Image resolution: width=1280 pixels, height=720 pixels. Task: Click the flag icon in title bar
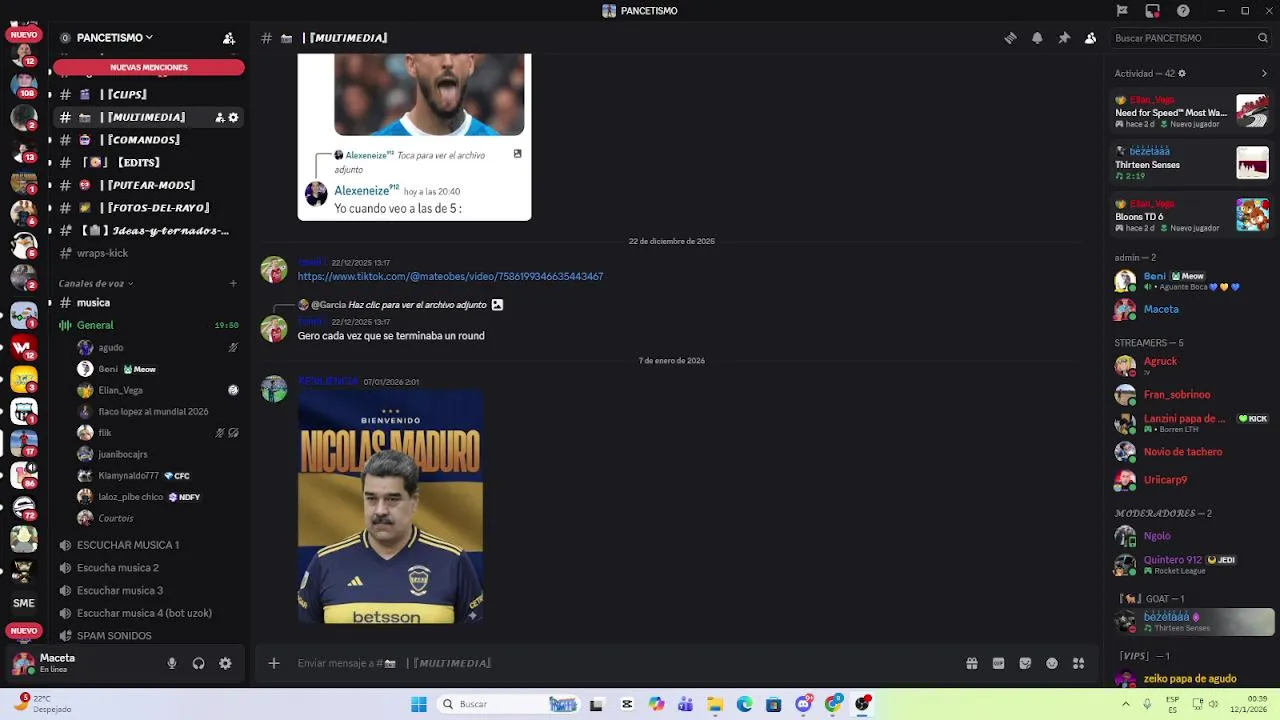pos(1122,11)
